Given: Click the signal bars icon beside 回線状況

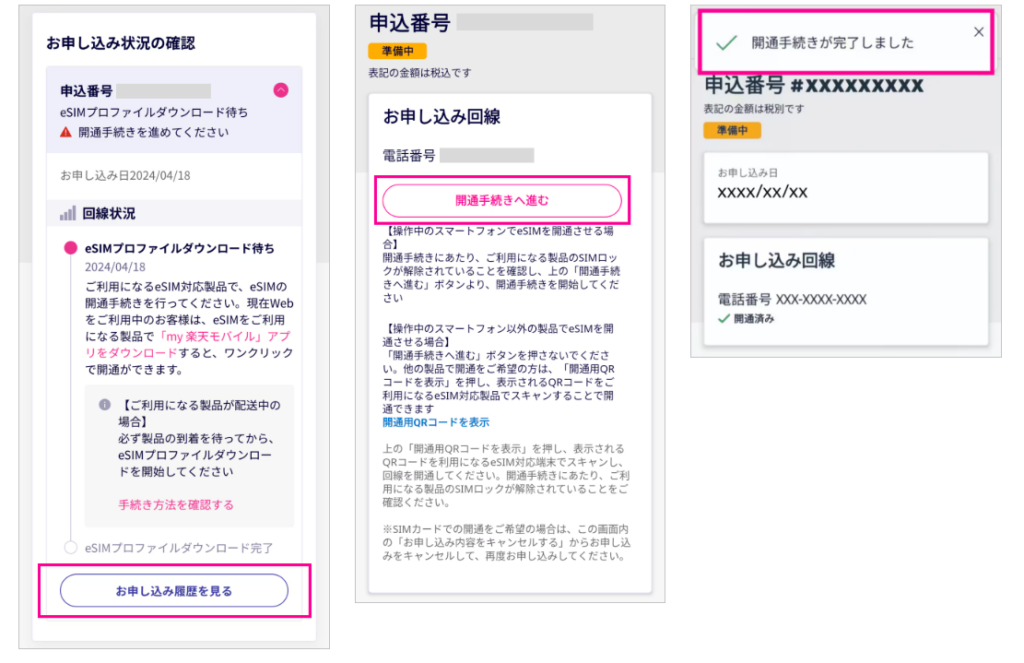Looking at the screenshot, I should pyautogui.click(x=68, y=214).
